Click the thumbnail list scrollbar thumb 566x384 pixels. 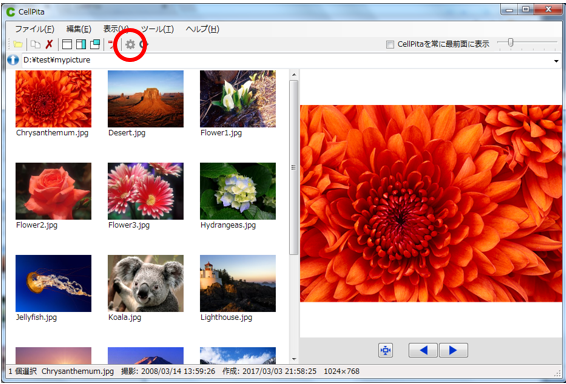pos(294,167)
